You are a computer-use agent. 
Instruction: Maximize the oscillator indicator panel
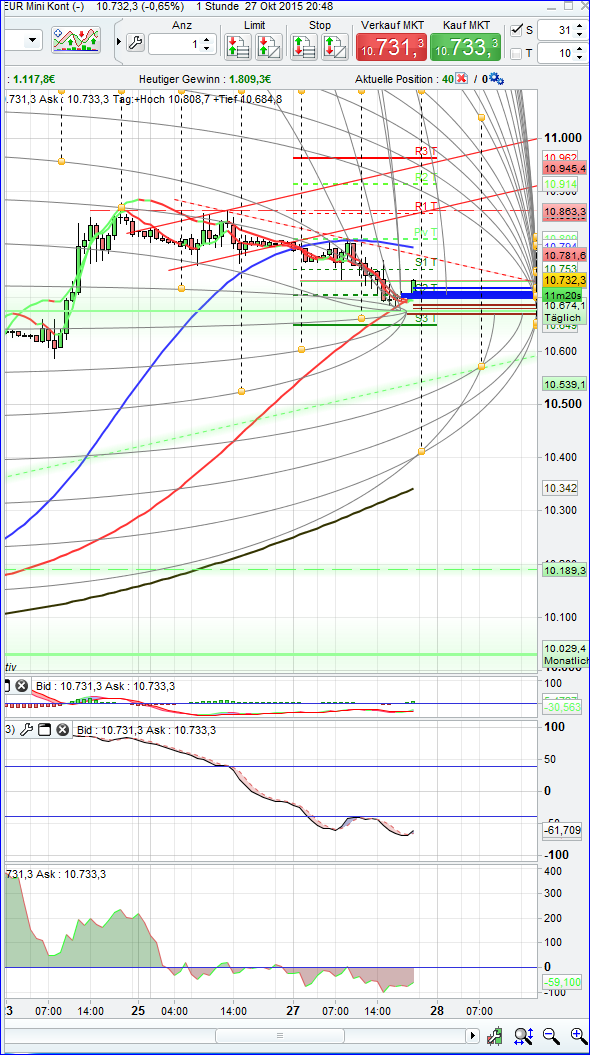pos(44,730)
